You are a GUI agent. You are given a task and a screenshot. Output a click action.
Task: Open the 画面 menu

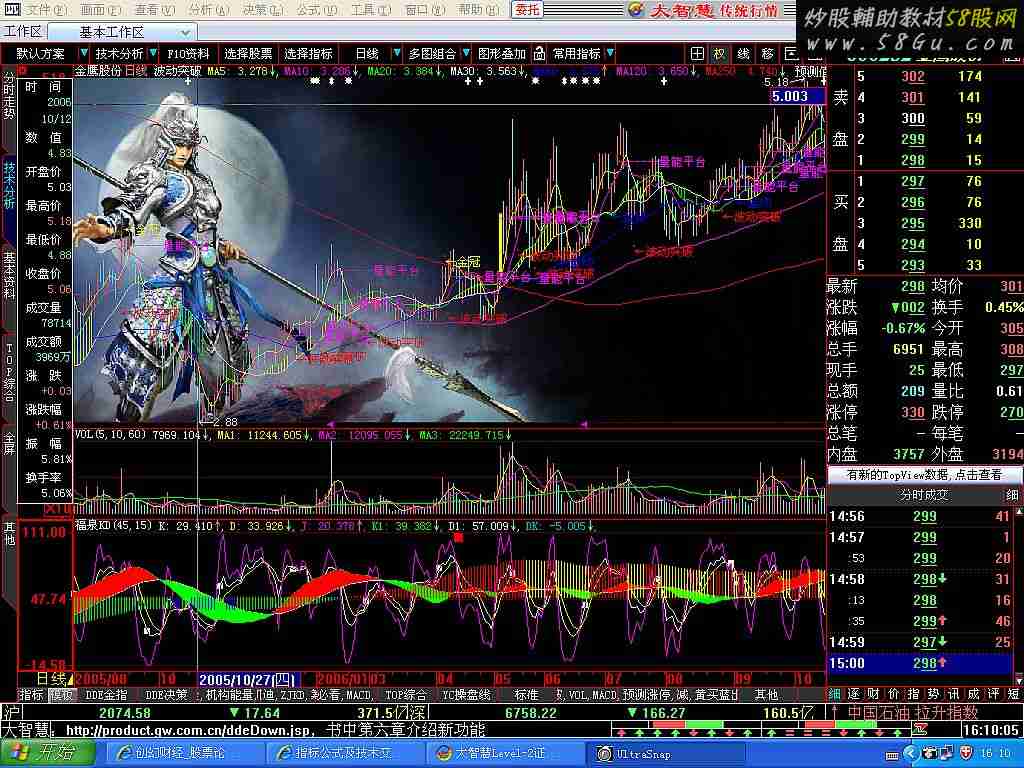click(100, 10)
